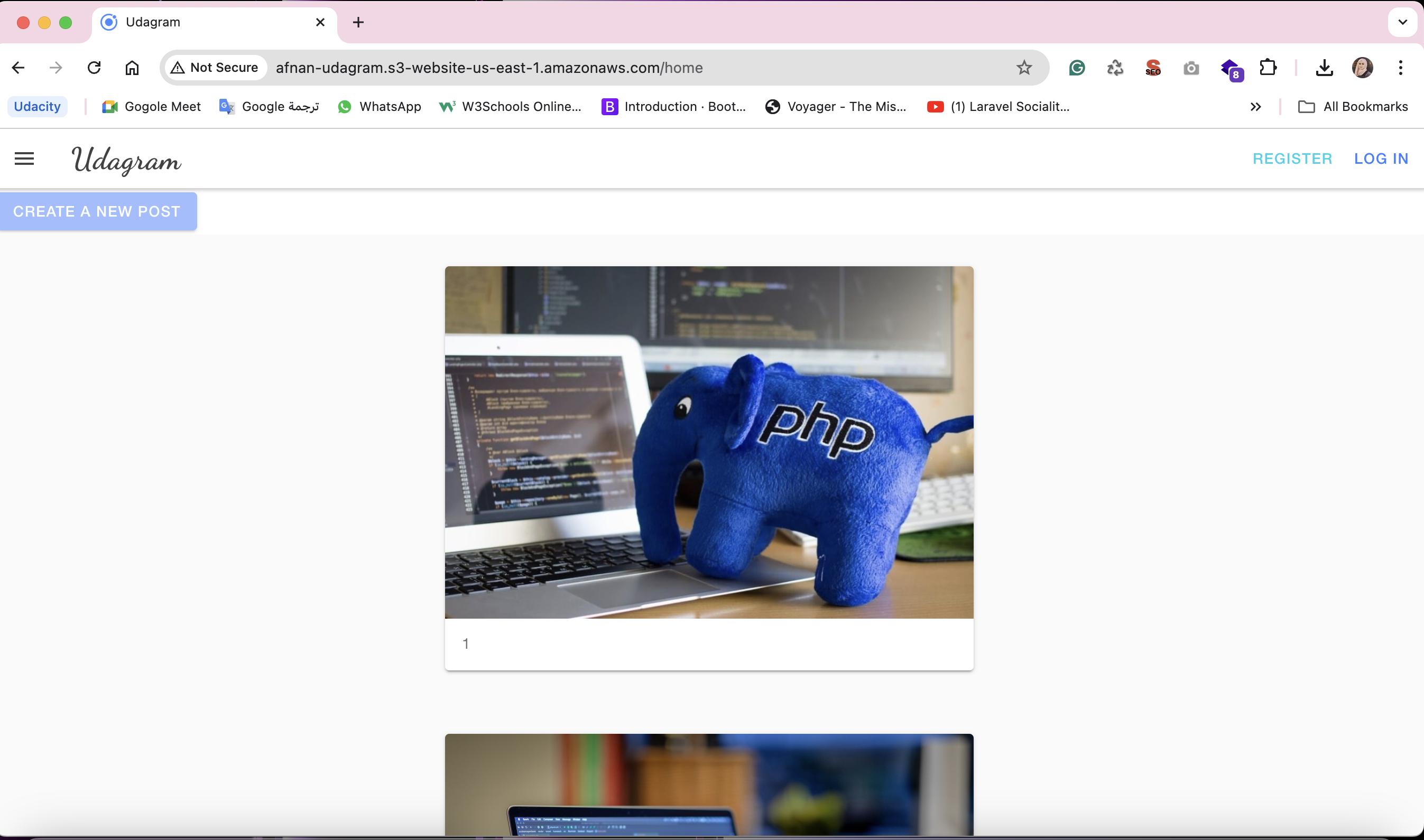
Task: Open the Grammarly extension
Action: click(x=1076, y=68)
